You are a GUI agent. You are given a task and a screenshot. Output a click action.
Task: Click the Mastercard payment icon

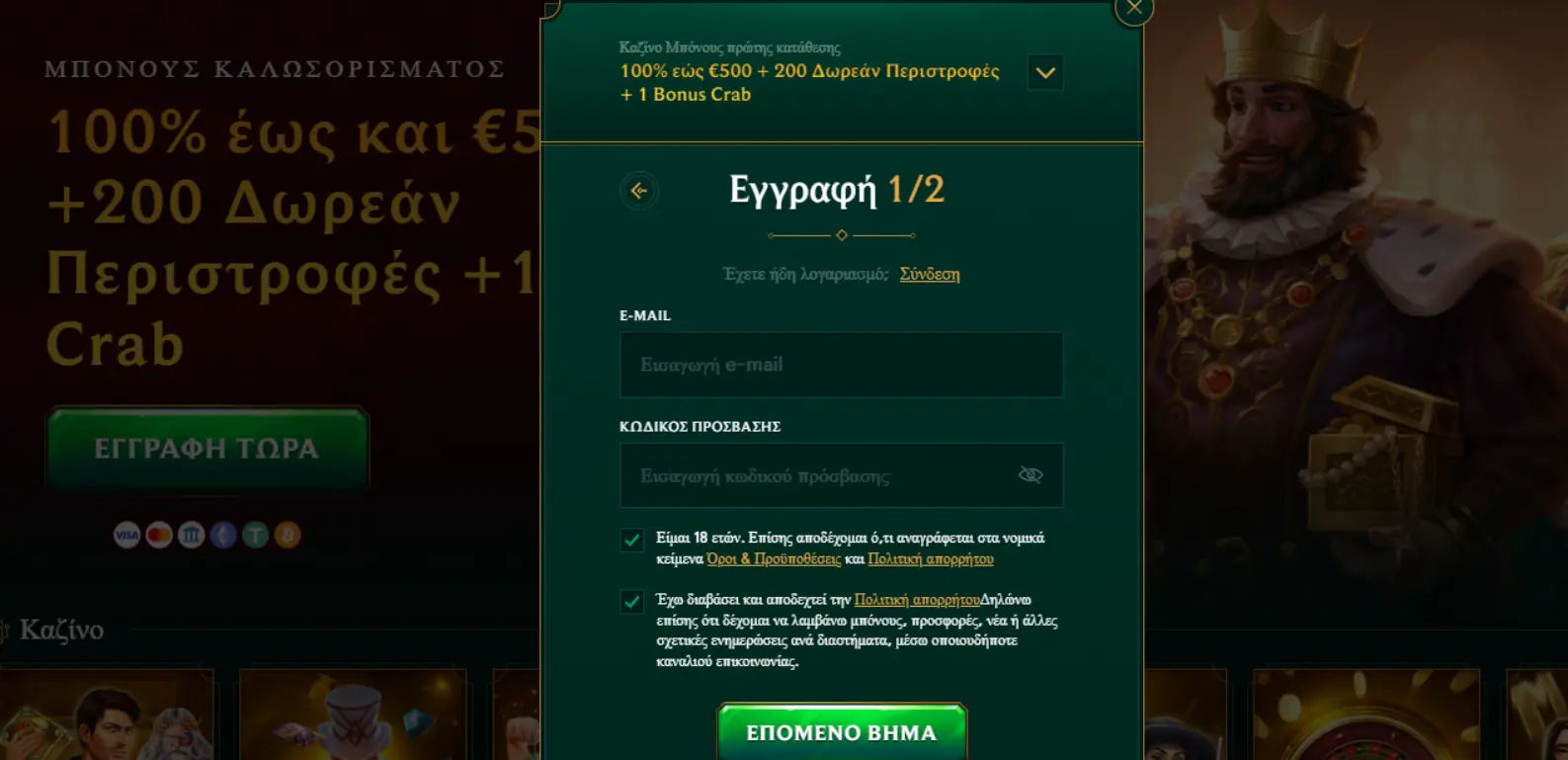(x=159, y=536)
